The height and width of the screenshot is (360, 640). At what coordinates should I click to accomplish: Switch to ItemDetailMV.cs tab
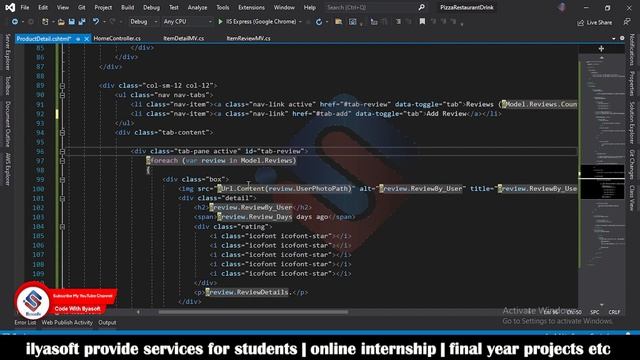(184, 38)
